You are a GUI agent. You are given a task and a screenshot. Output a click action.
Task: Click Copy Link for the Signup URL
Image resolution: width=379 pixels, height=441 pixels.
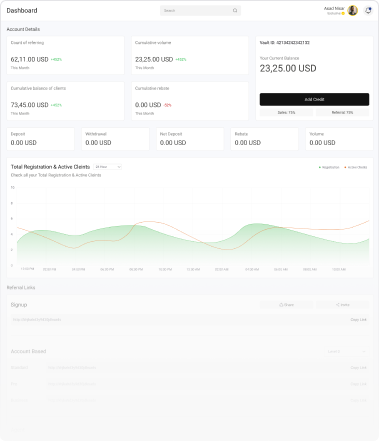tap(358, 320)
